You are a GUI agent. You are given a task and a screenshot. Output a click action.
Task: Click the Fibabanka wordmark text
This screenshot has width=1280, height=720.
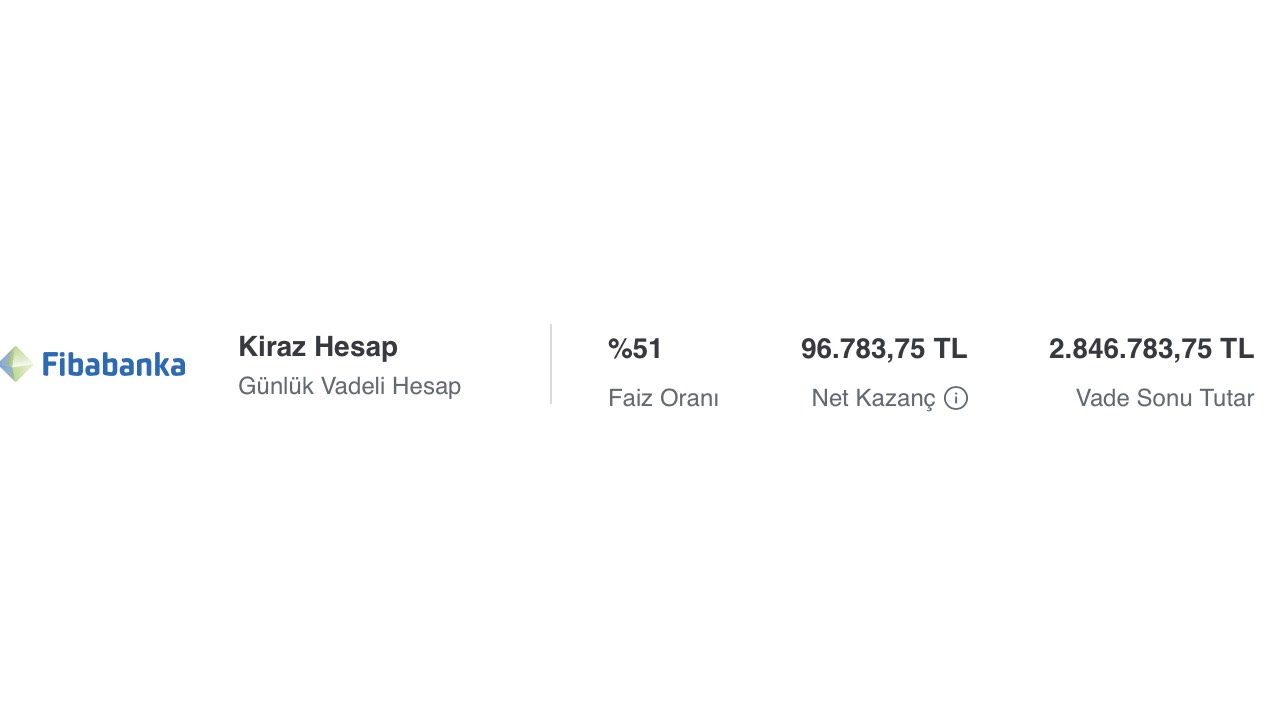(114, 365)
